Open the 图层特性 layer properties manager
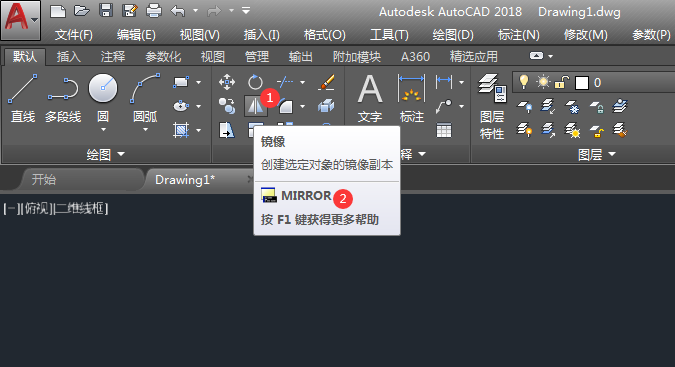The height and width of the screenshot is (367, 675). click(x=492, y=107)
